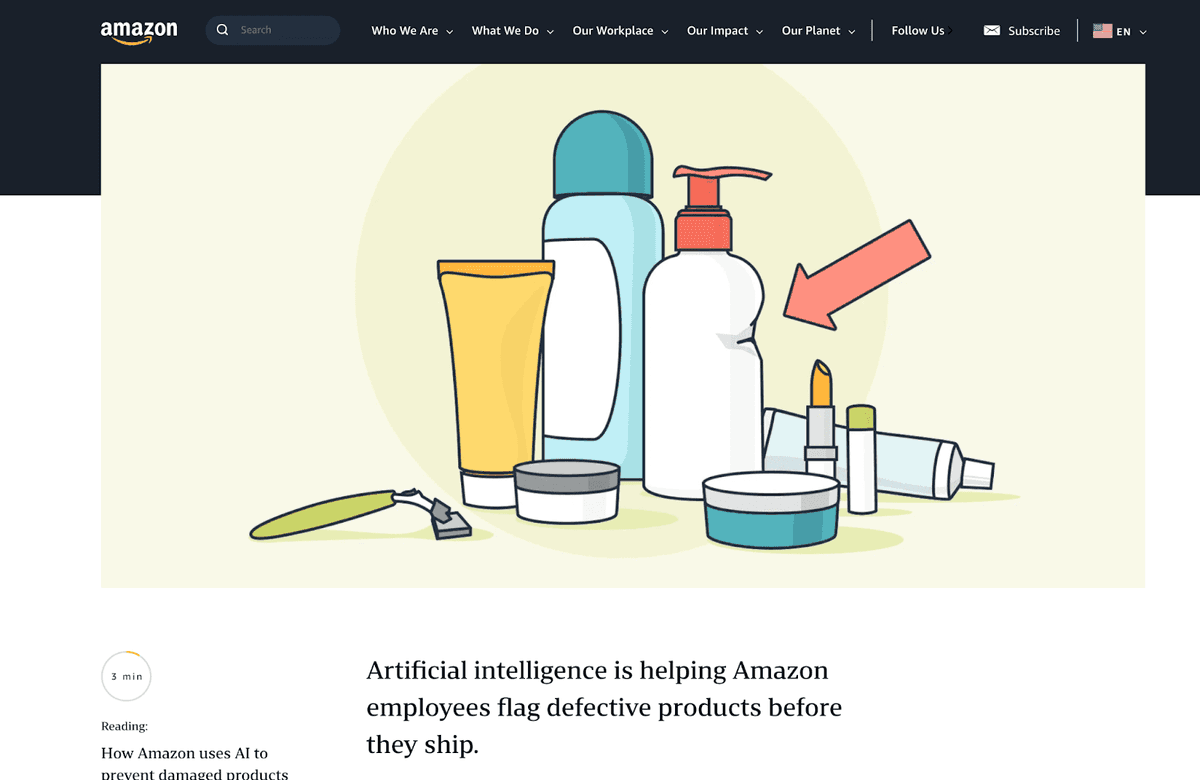1200x780 pixels.
Task: Select the EN language label
Action: pyautogui.click(x=1124, y=32)
